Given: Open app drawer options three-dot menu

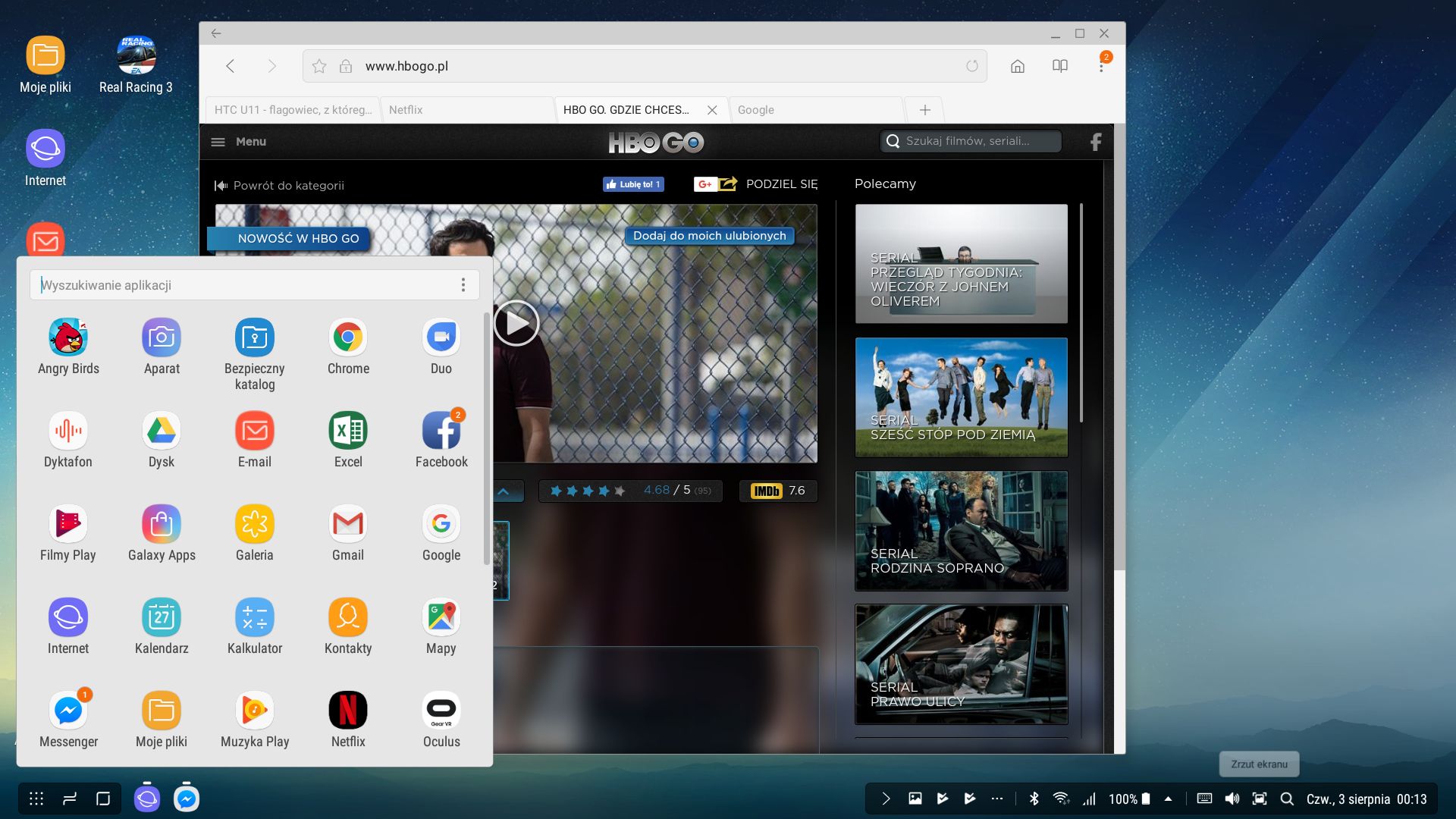Looking at the screenshot, I should [x=463, y=285].
